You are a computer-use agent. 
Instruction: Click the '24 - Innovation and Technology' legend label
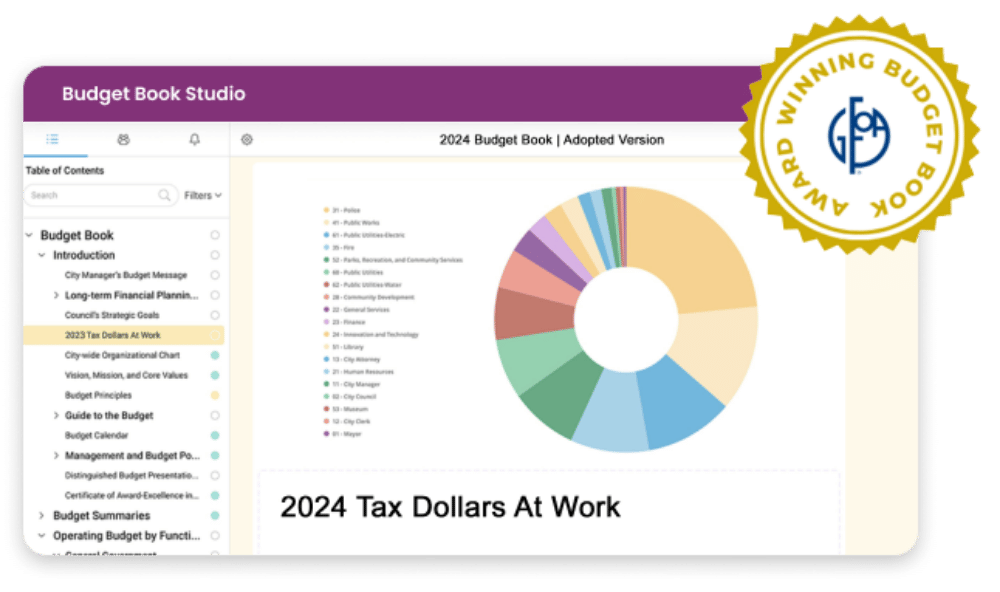[375, 334]
